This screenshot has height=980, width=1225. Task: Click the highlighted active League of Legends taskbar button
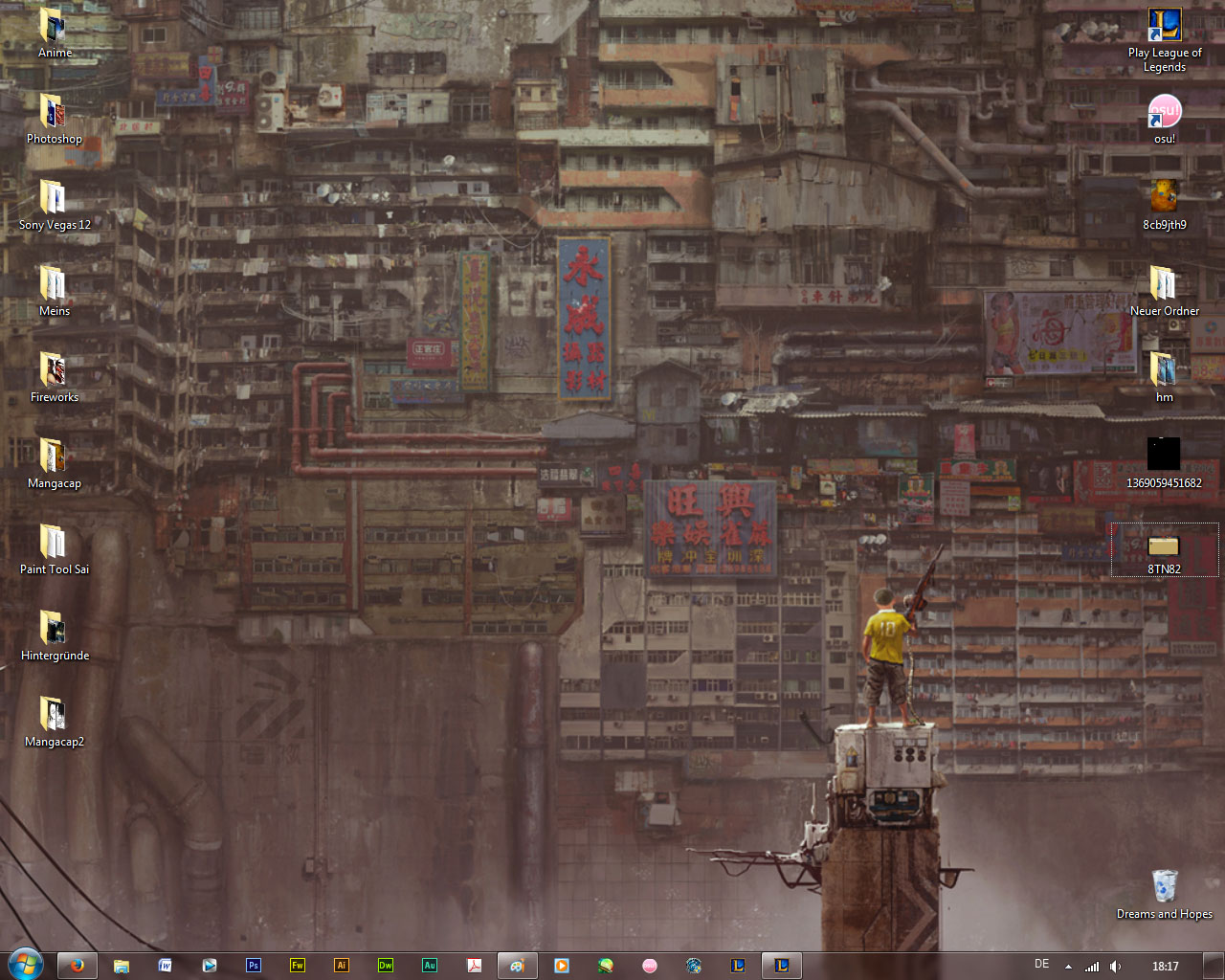pyautogui.click(x=782, y=966)
